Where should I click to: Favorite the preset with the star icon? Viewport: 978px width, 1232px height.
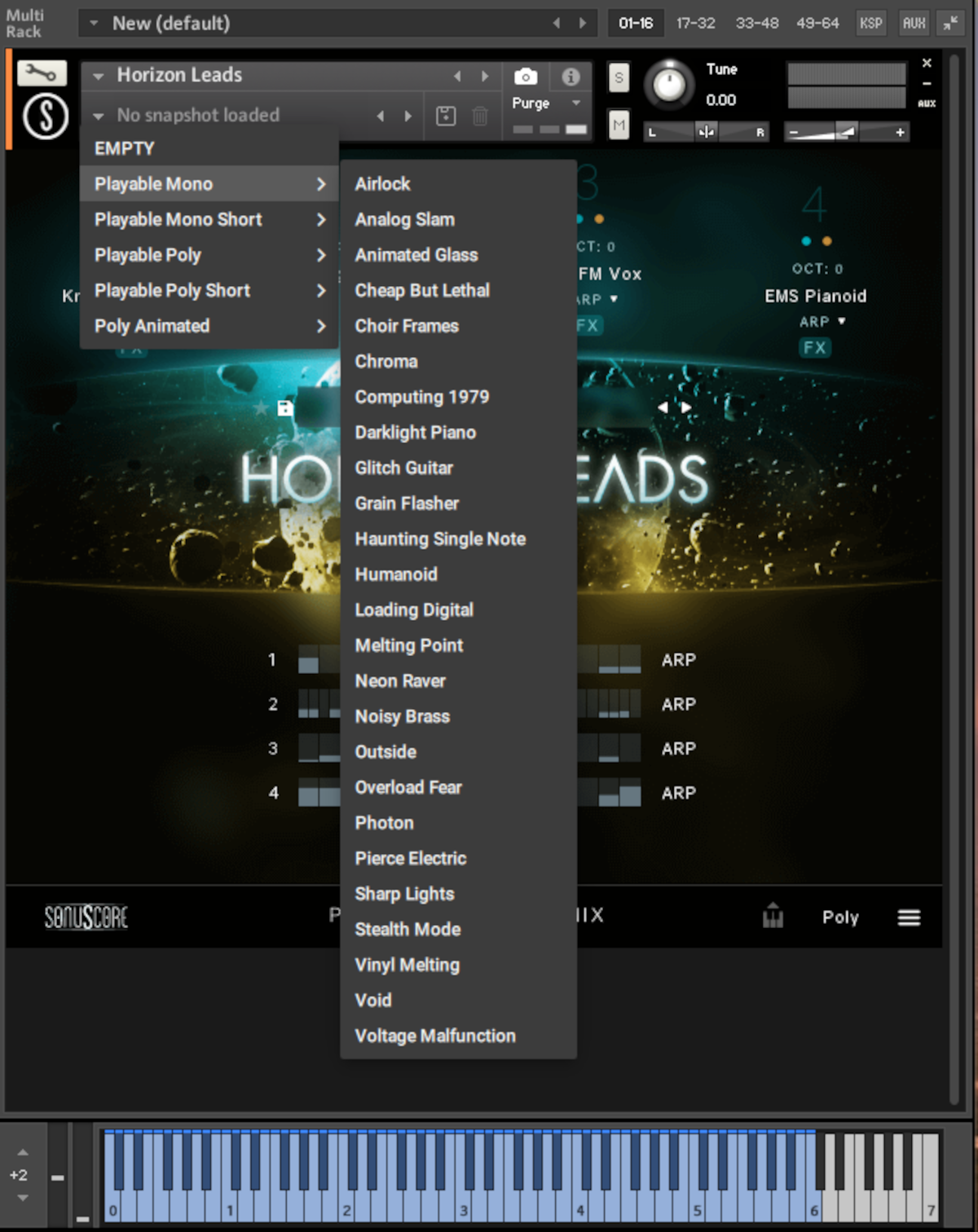[x=261, y=407]
